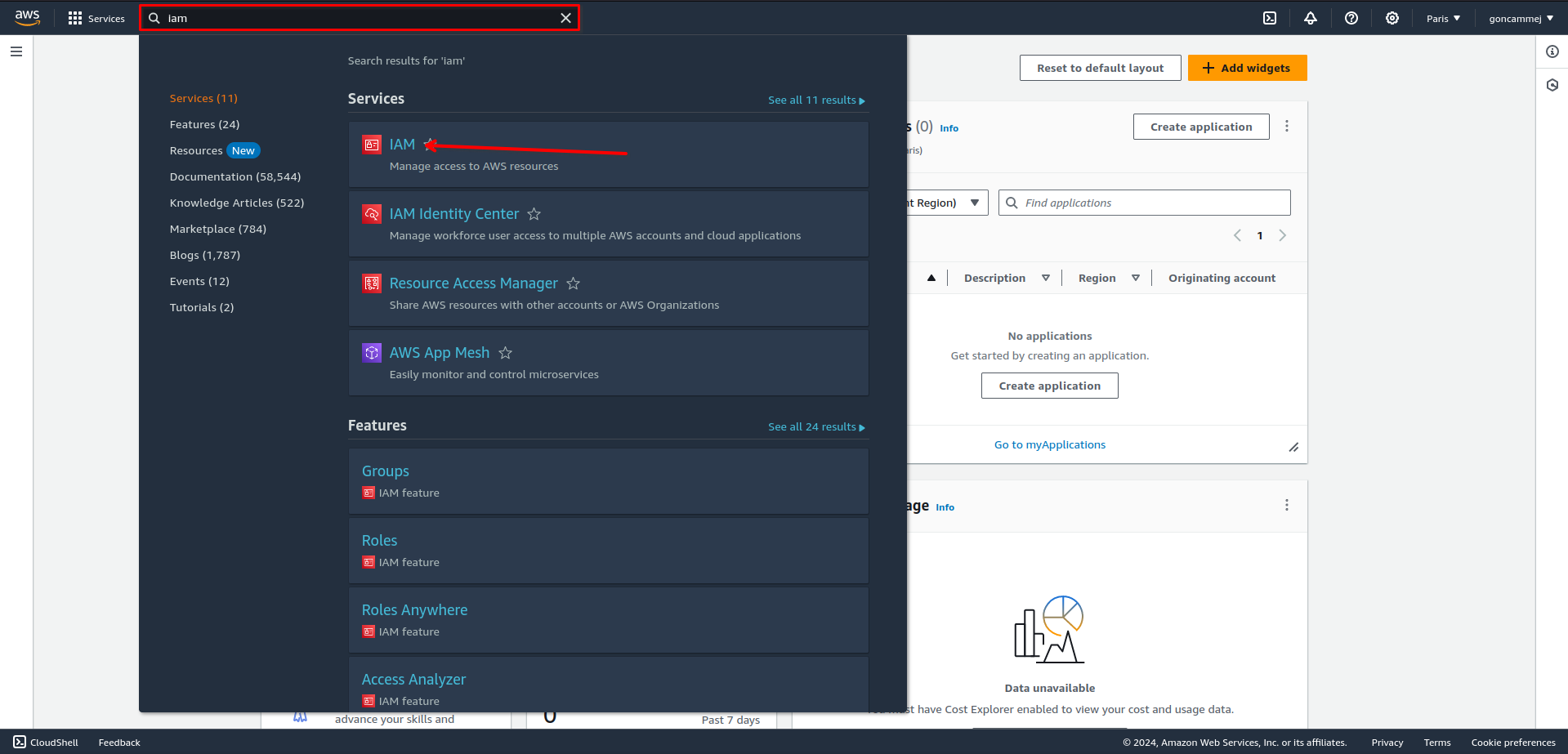Open the left hamburger navigation menu
This screenshot has height=754, width=1568.
click(16, 51)
